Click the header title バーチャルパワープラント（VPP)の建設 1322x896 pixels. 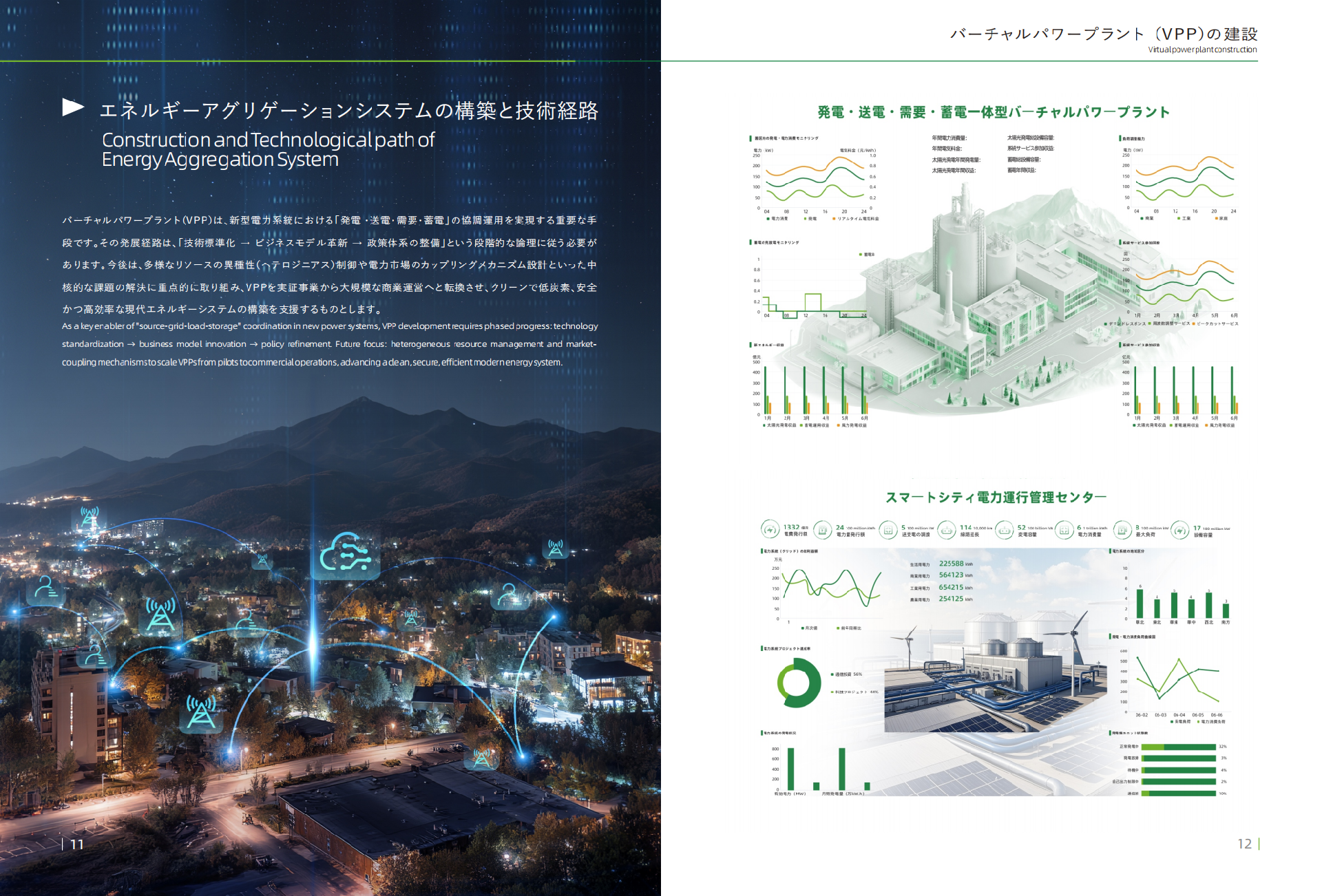tap(1104, 34)
